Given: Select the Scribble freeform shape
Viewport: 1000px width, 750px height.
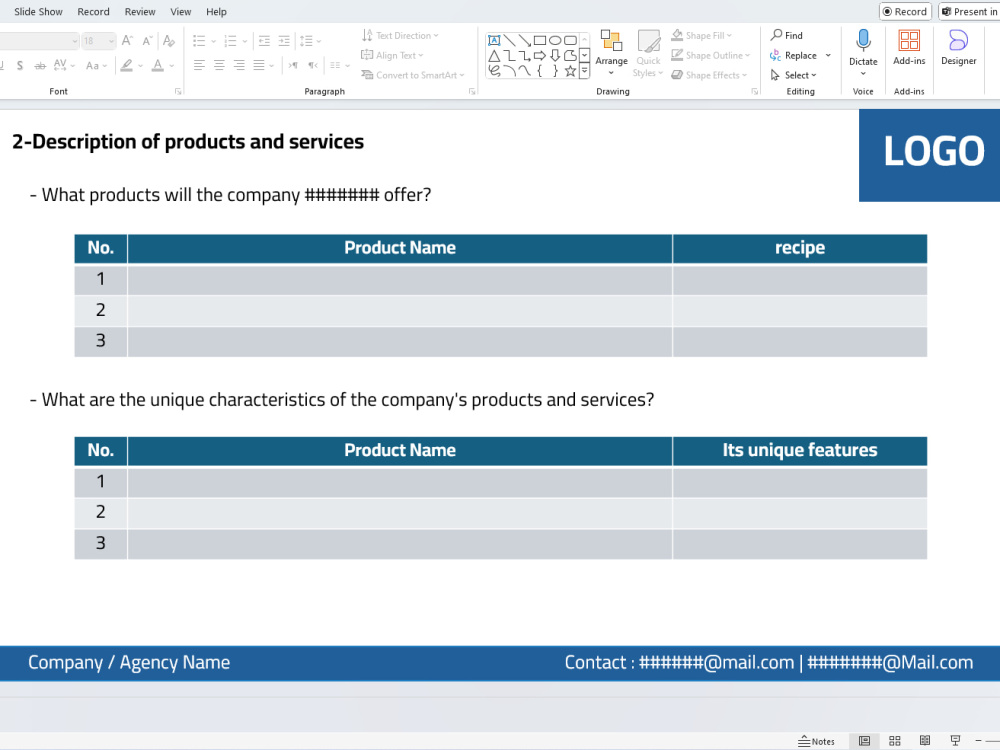Looking at the screenshot, I should (x=494, y=71).
